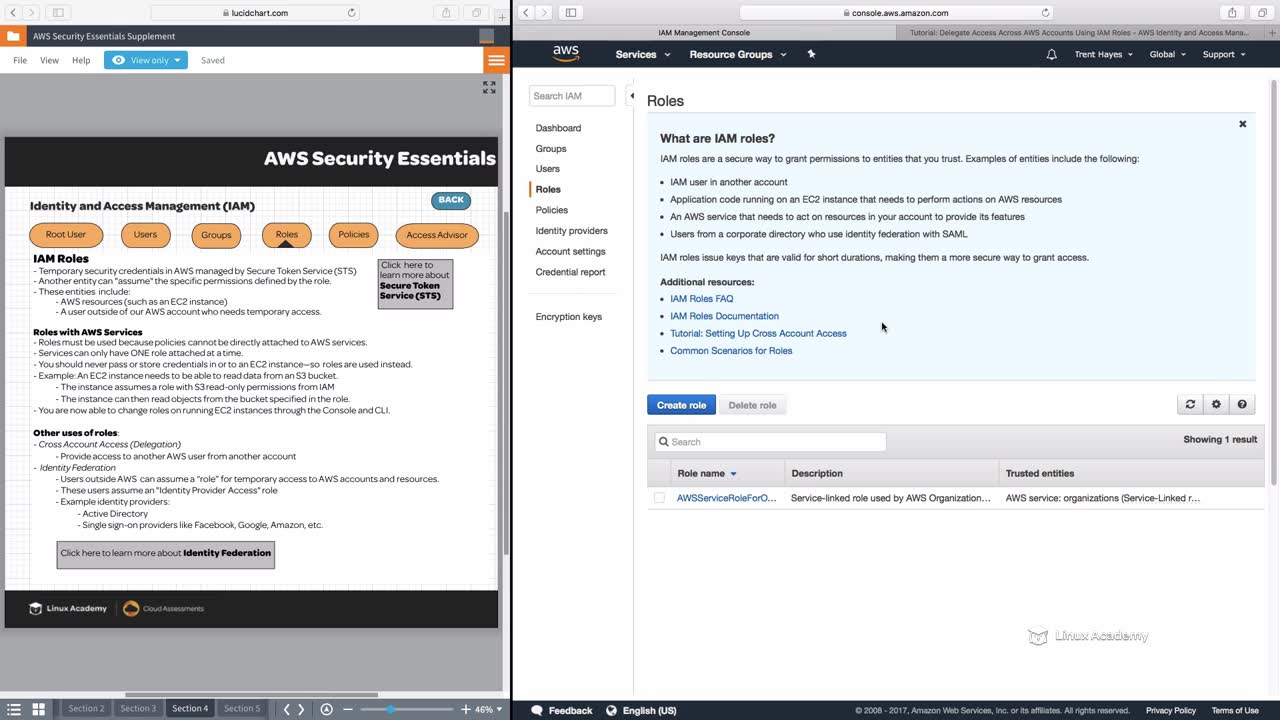Reload the lucidchart.com page
This screenshot has width=1280, height=720.
pos(351,13)
